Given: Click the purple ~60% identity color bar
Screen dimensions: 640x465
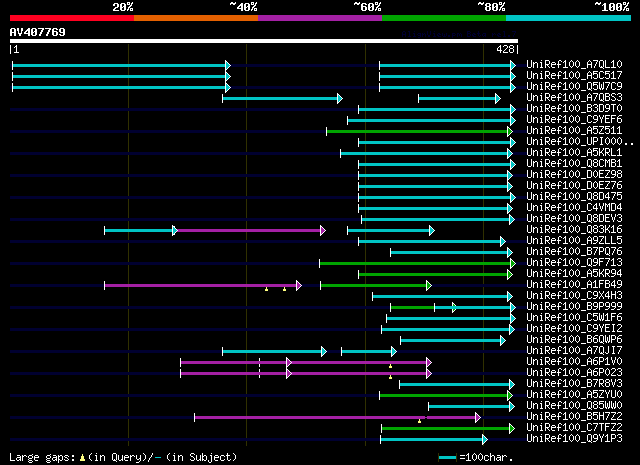Looking at the screenshot, I should tap(320, 18).
